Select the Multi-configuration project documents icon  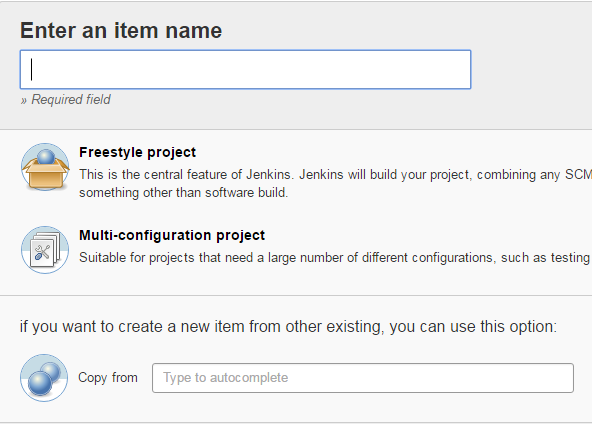tap(45, 250)
